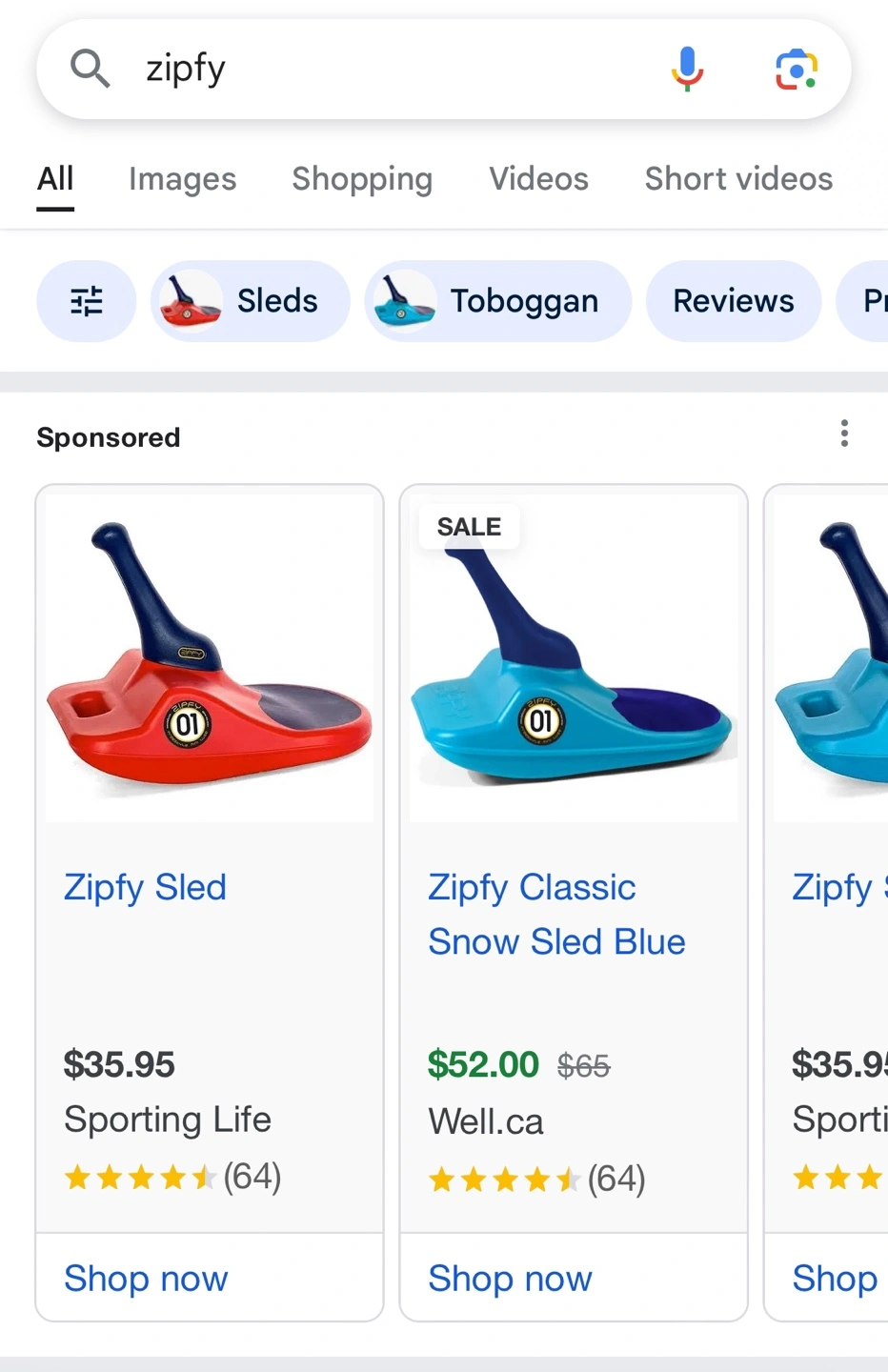The image size is (888, 1372).
Task: Click Shop now for Well.ca sled
Action: [x=510, y=1278]
